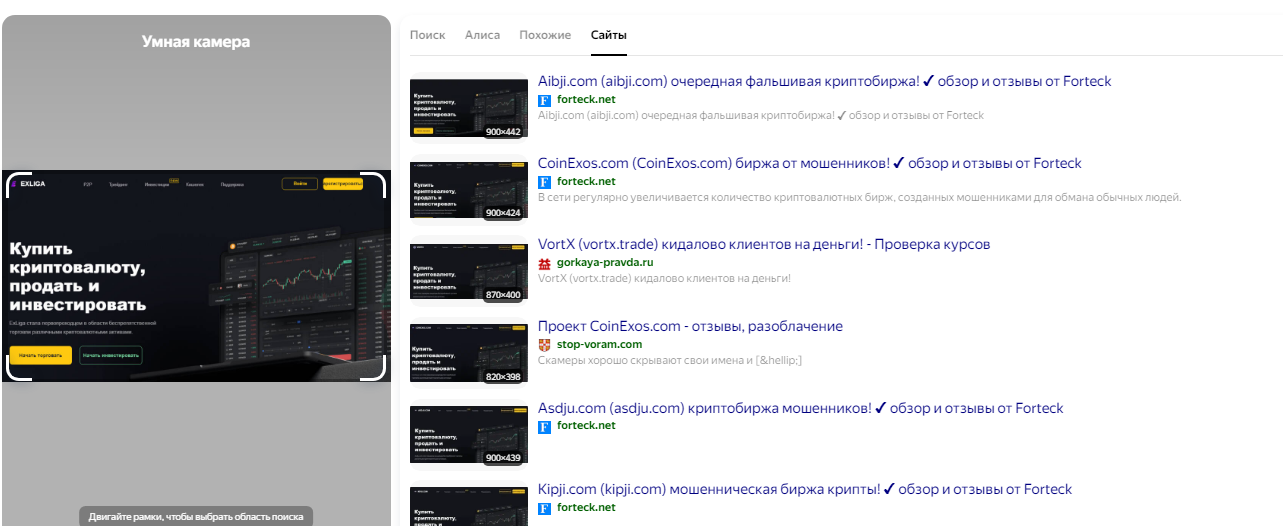Click the forteck.net favicon under the Aibji.com title
The height and width of the screenshot is (526, 1283).
pos(544,100)
